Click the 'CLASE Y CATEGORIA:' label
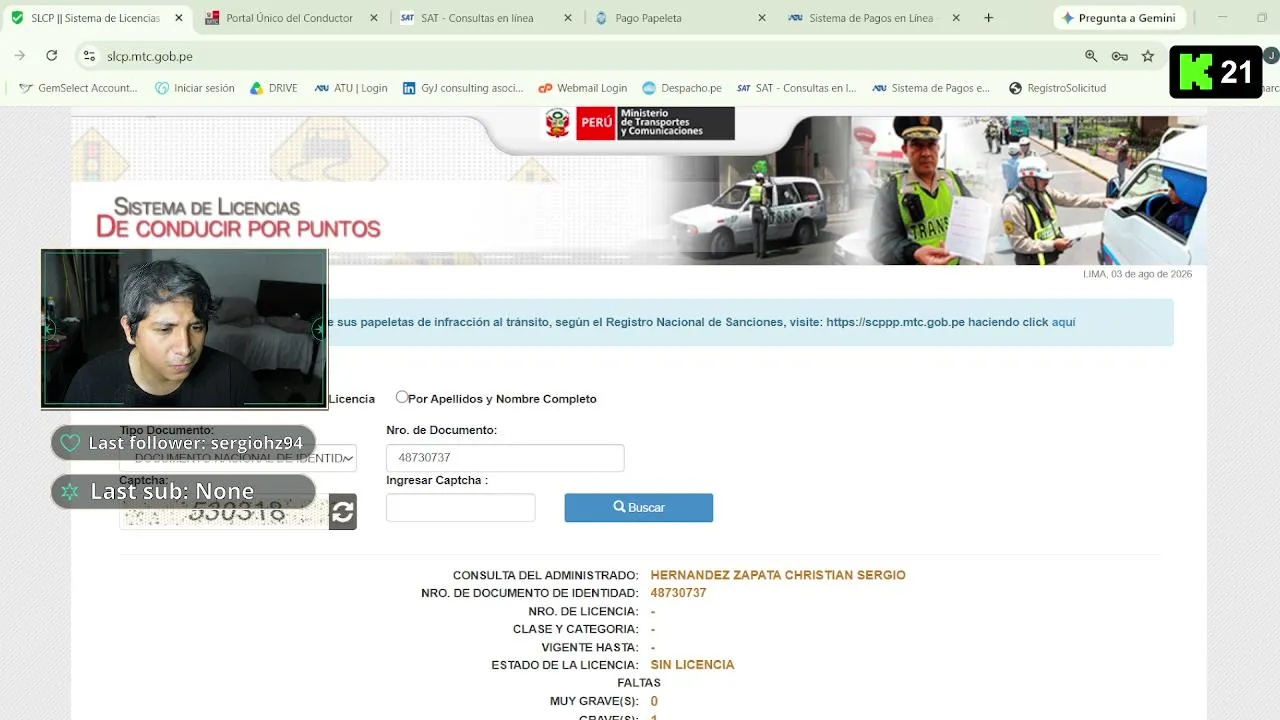 [x=576, y=629]
